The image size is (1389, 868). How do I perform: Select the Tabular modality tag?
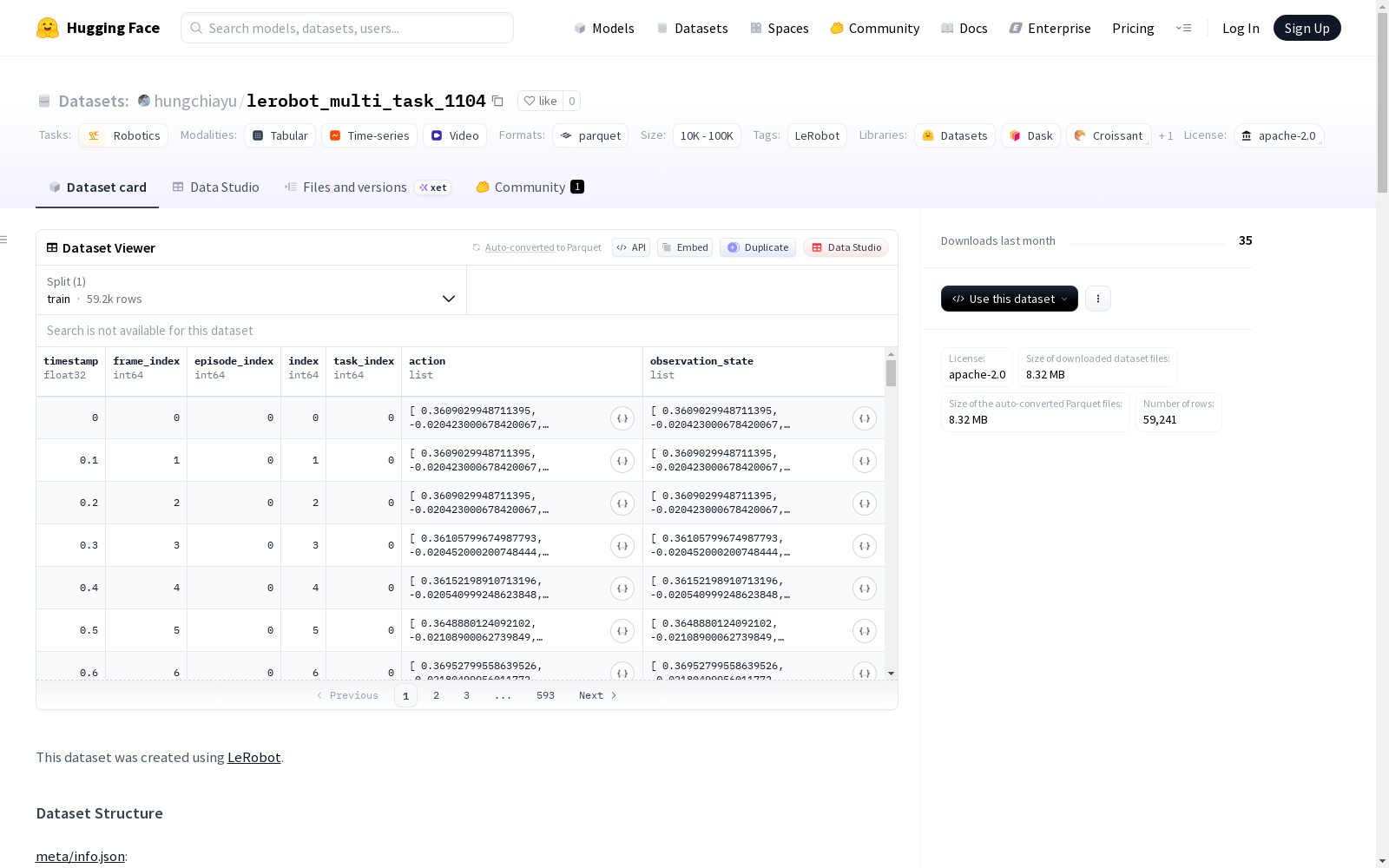point(280,135)
